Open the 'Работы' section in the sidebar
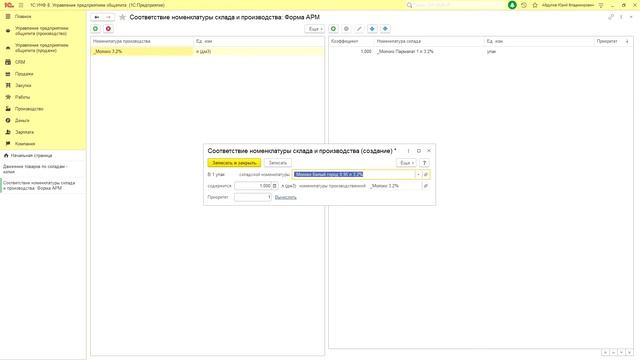The width and height of the screenshot is (640, 360). click(22, 97)
